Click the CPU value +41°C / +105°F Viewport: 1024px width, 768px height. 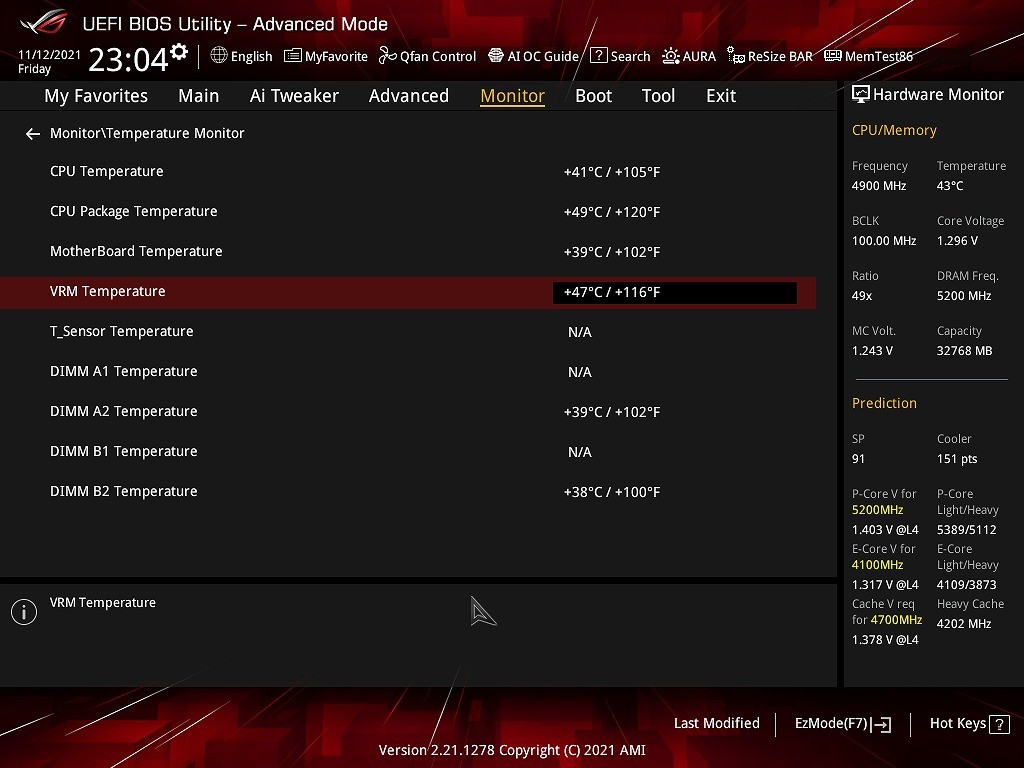tap(612, 172)
